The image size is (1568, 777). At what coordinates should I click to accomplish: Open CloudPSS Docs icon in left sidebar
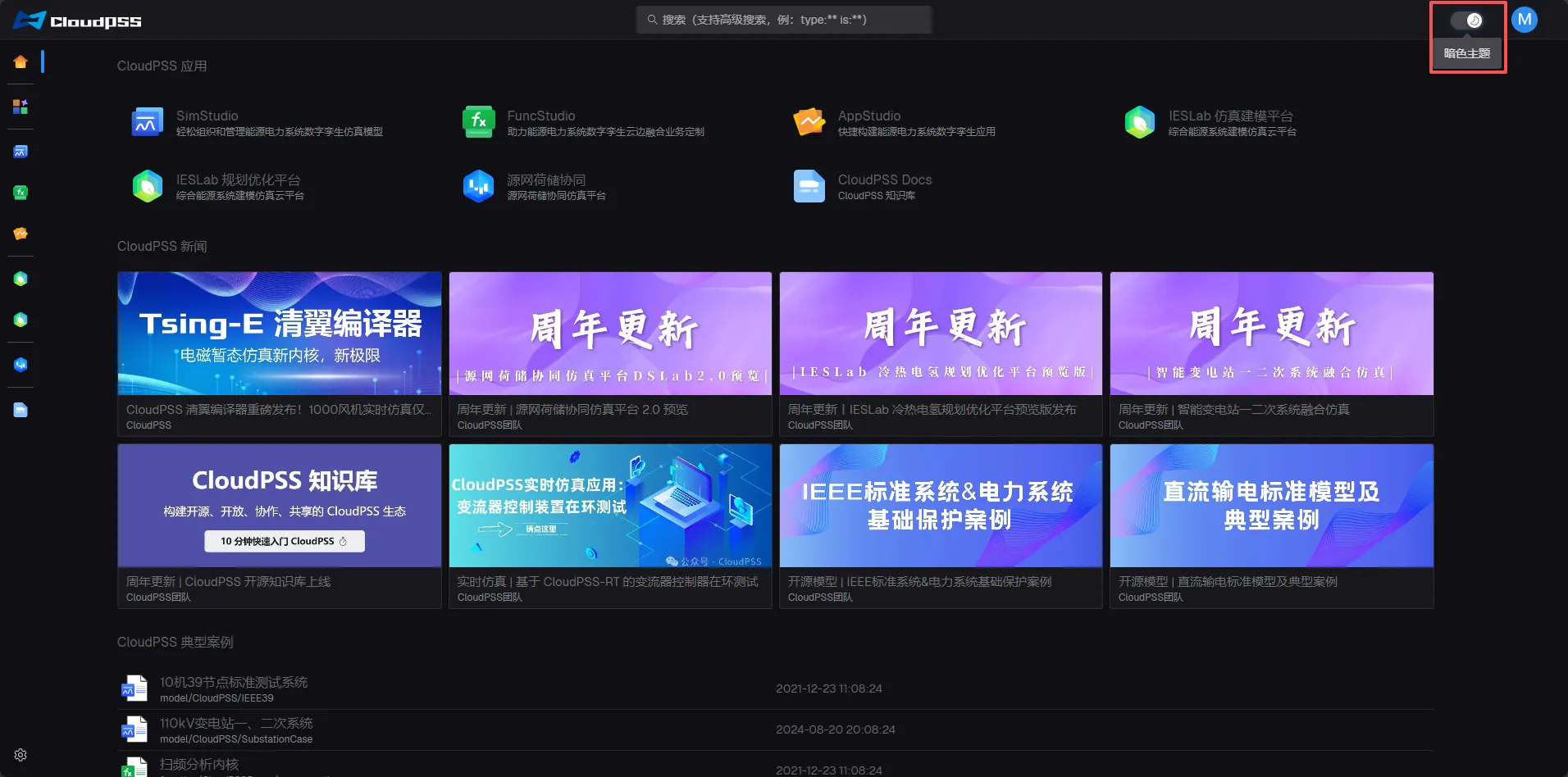(21, 410)
